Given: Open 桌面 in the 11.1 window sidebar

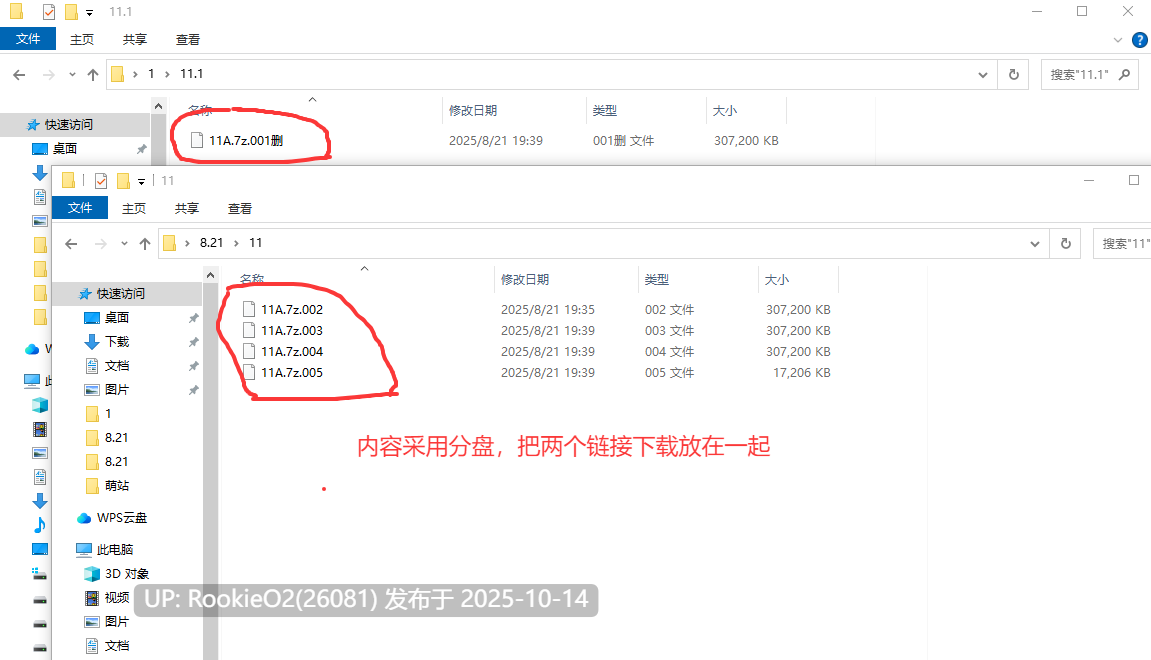Looking at the screenshot, I should (65, 148).
